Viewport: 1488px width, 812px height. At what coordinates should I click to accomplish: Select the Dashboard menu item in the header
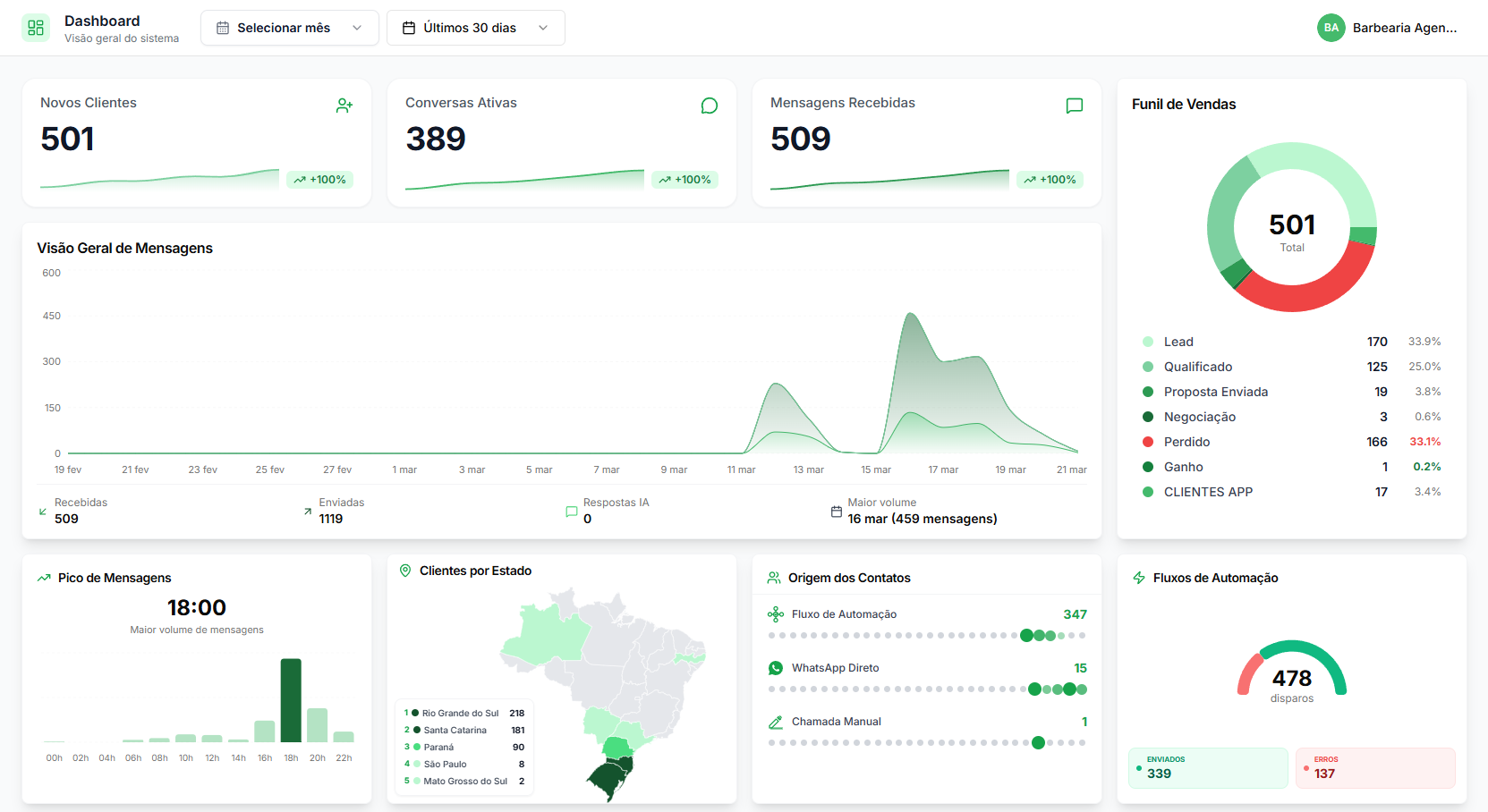click(101, 21)
